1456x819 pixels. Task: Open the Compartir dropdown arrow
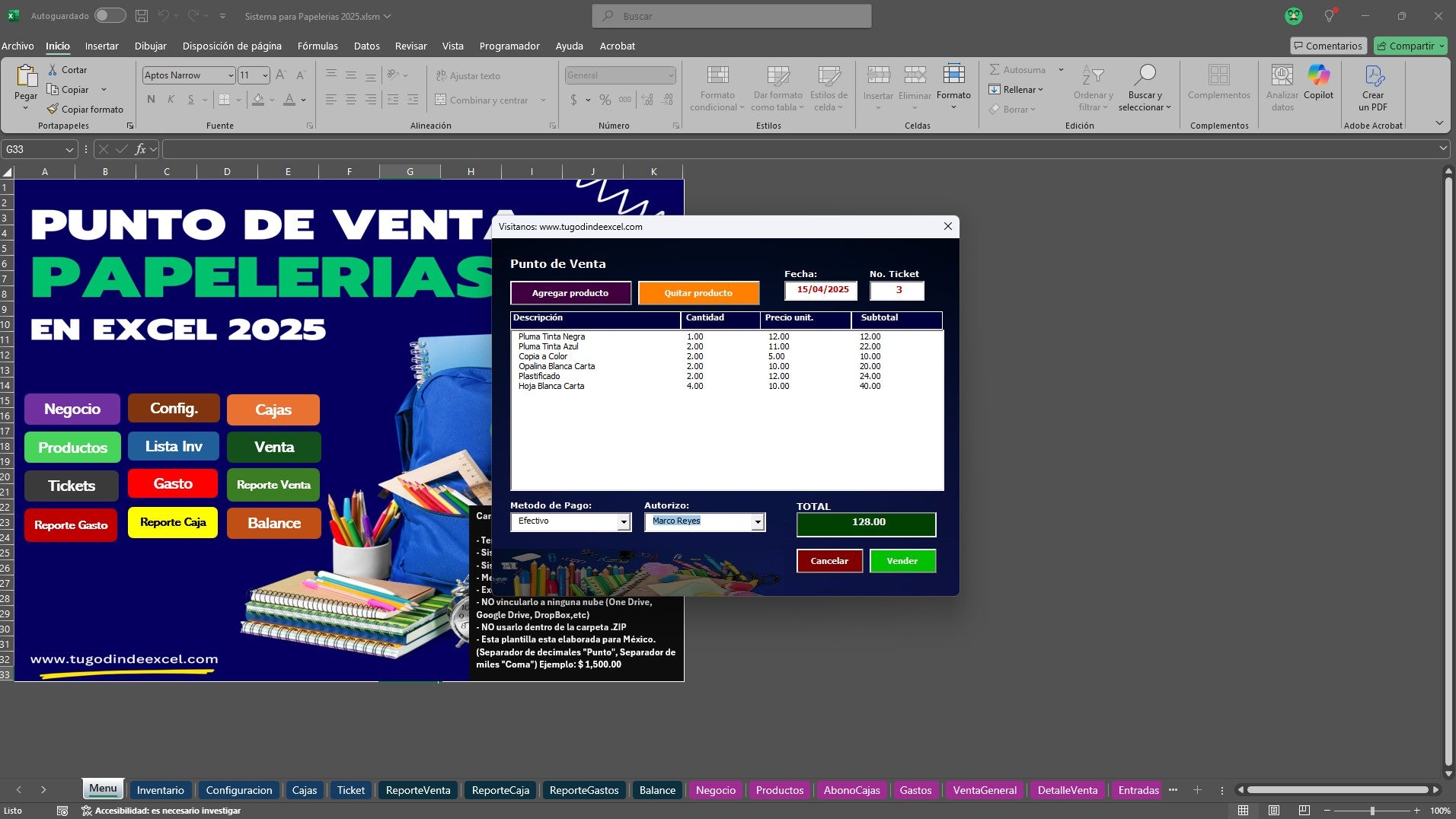point(1442,46)
